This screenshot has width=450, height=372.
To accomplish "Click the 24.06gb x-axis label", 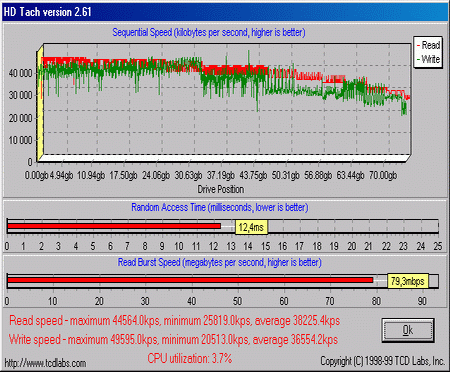I will (156, 175).
